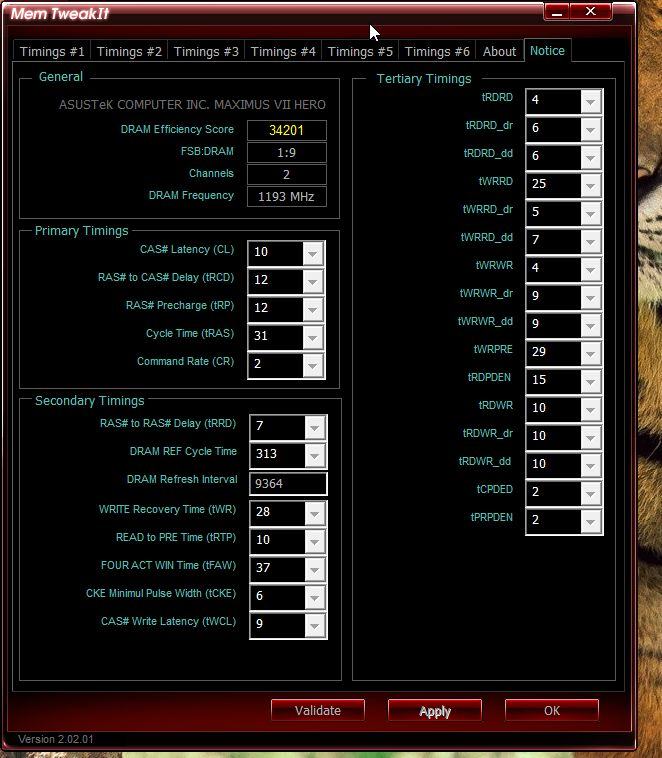Viewport: 662px width, 758px height.
Task: Open the tPRPDEN dropdown
Action: tap(590, 522)
